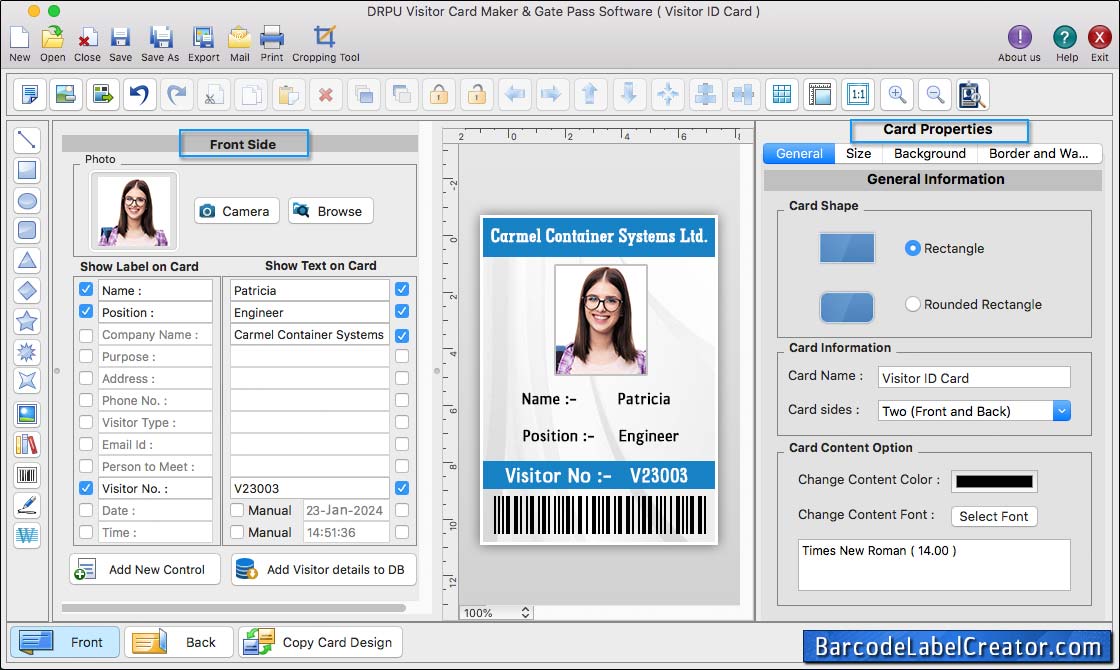This screenshot has width=1120, height=670.
Task: Click the horizontal scrollbar under form
Action: click(234, 608)
